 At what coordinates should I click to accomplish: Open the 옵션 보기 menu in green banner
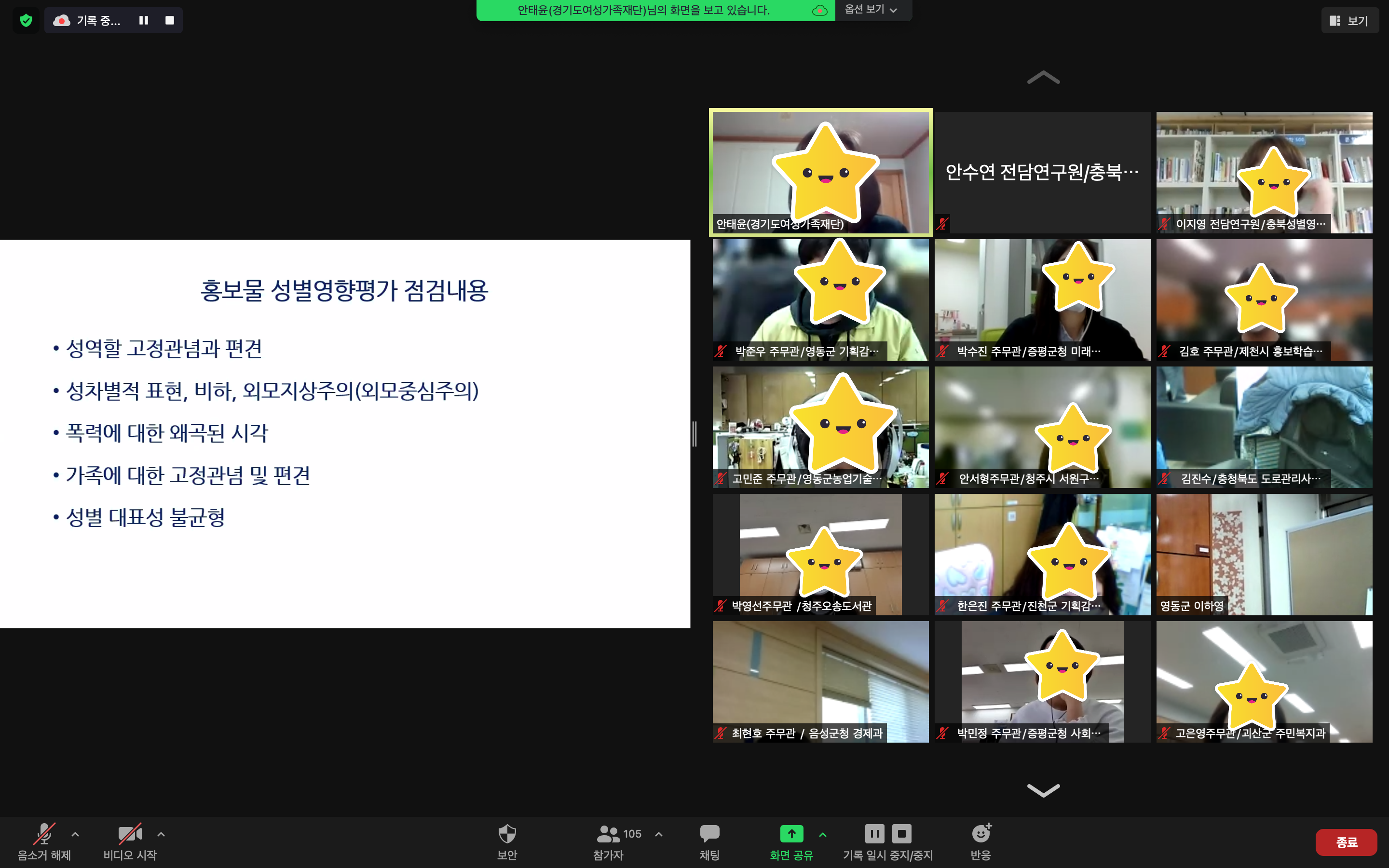tap(871, 10)
